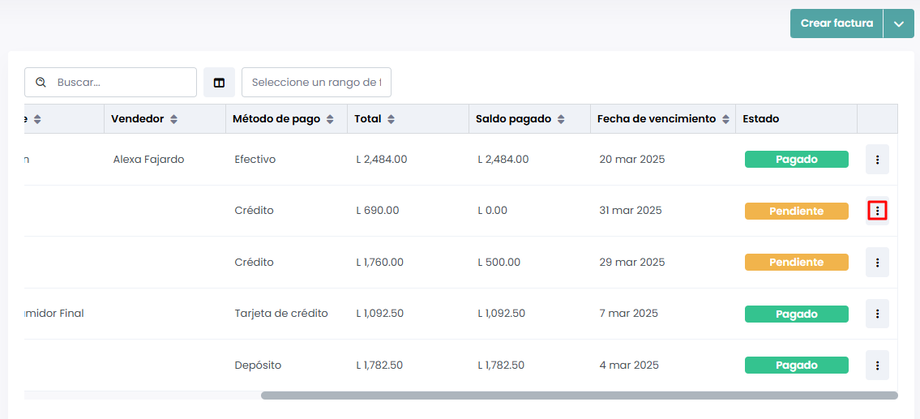The width and height of the screenshot is (920, 419).
Task: Click Pagado status for Alexa Fajardo row
Action: (x=796, y=159)
